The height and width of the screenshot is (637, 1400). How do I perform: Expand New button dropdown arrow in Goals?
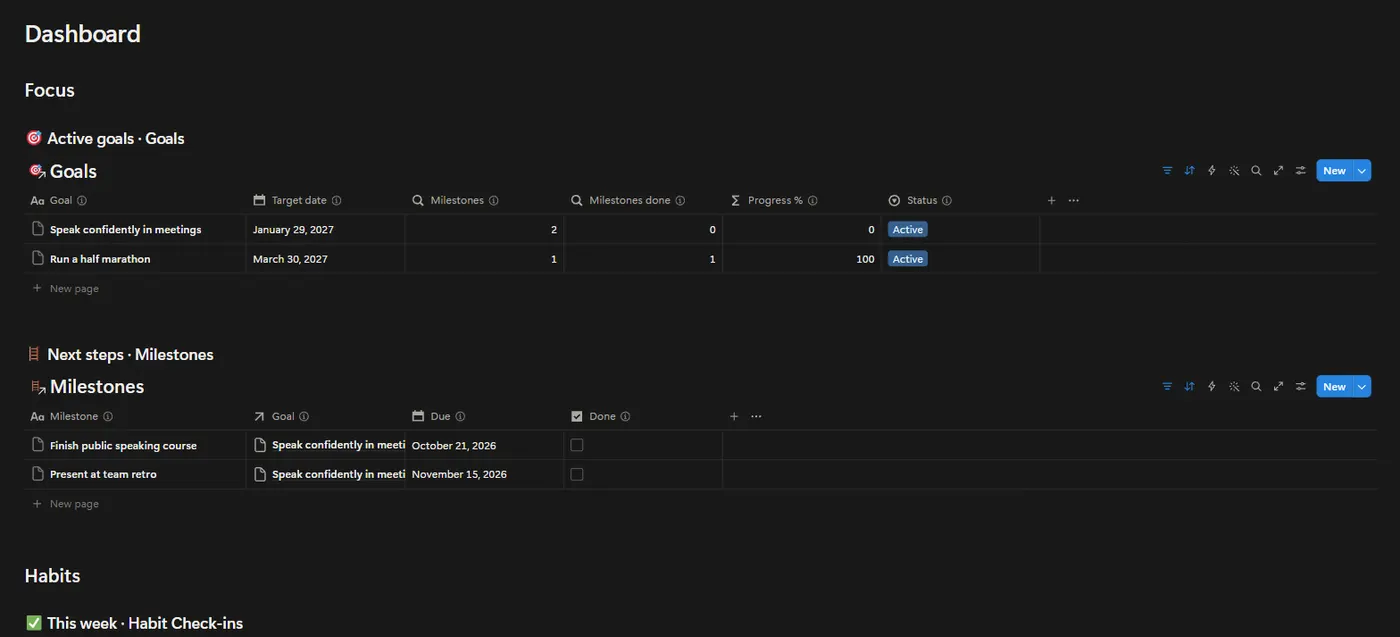click(1362, 171)
